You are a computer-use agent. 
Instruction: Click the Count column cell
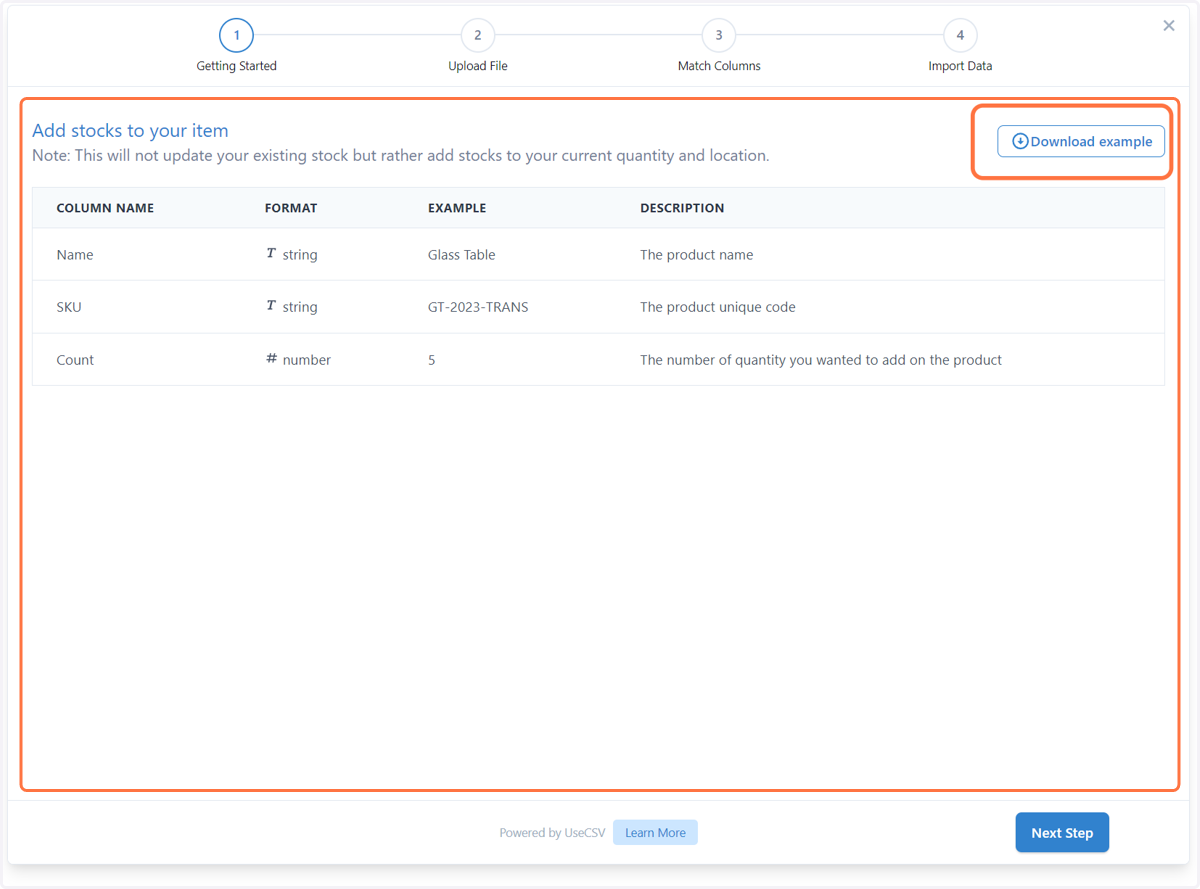pos(75,360)
